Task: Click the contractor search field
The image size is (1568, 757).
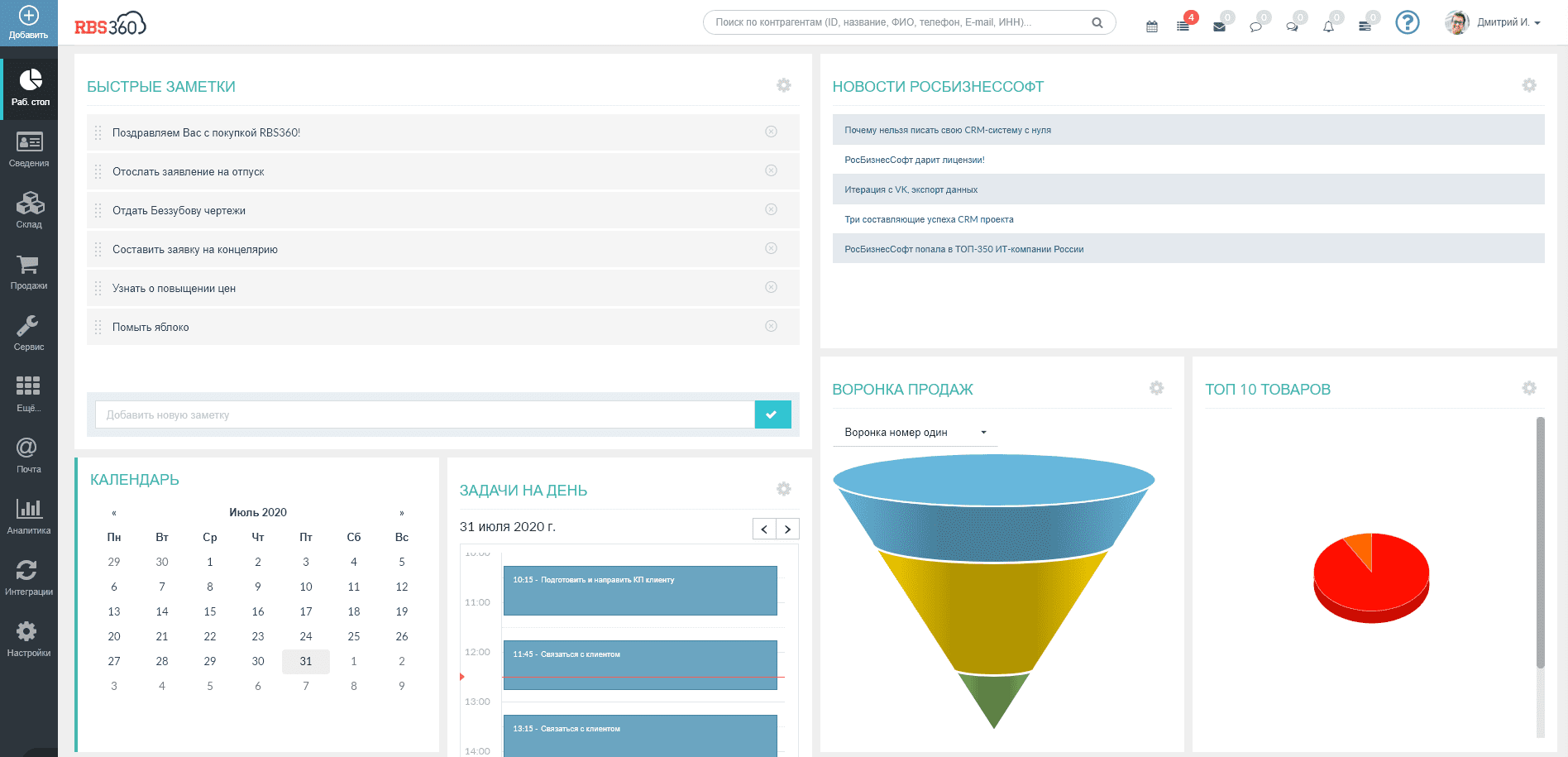Action: 897,22
